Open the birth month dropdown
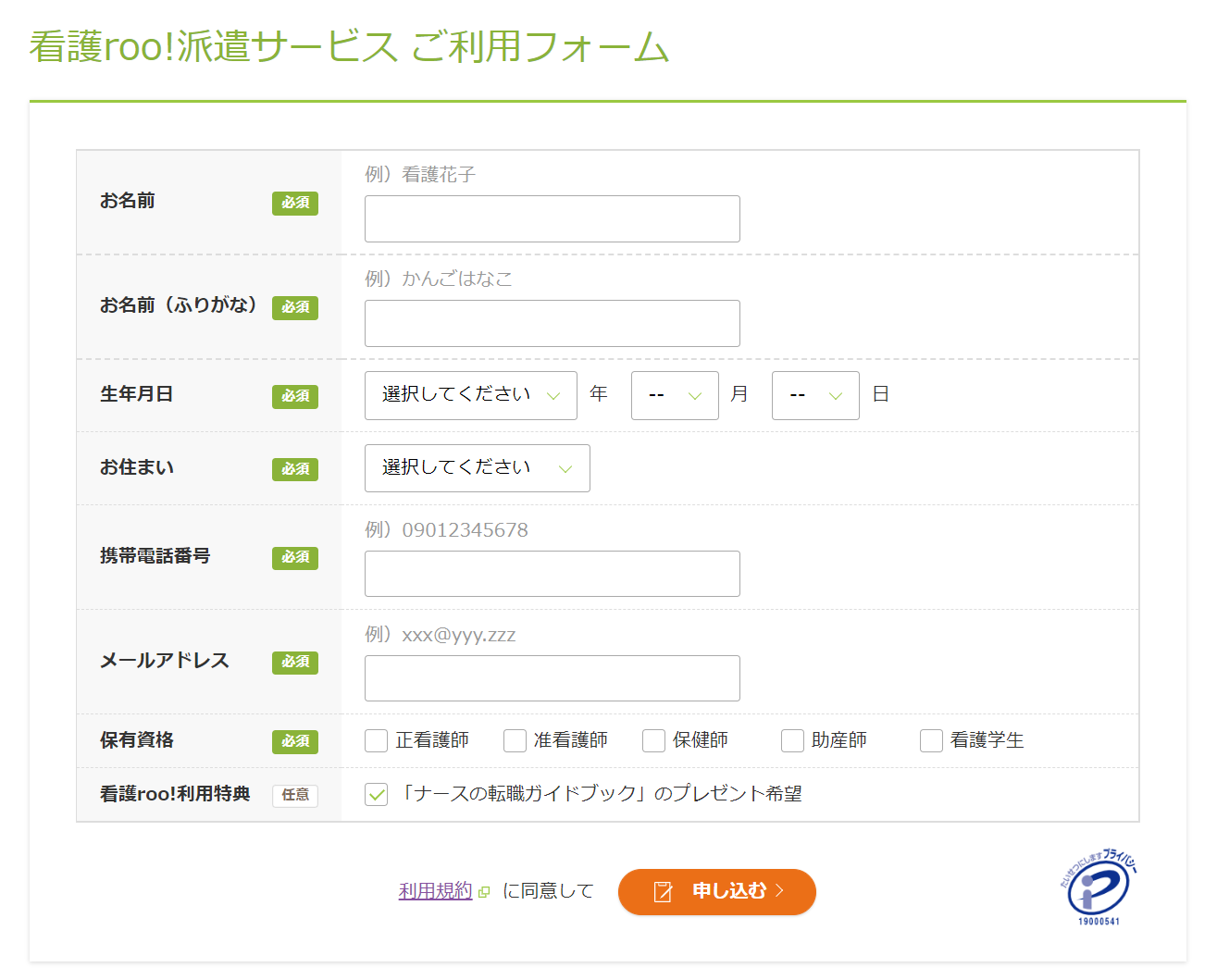1217x980 pixels. 675,395
